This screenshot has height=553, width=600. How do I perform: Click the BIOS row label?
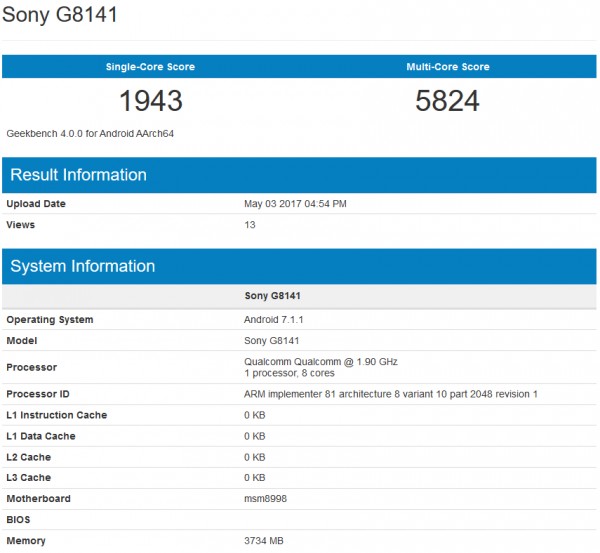[19, 520]
